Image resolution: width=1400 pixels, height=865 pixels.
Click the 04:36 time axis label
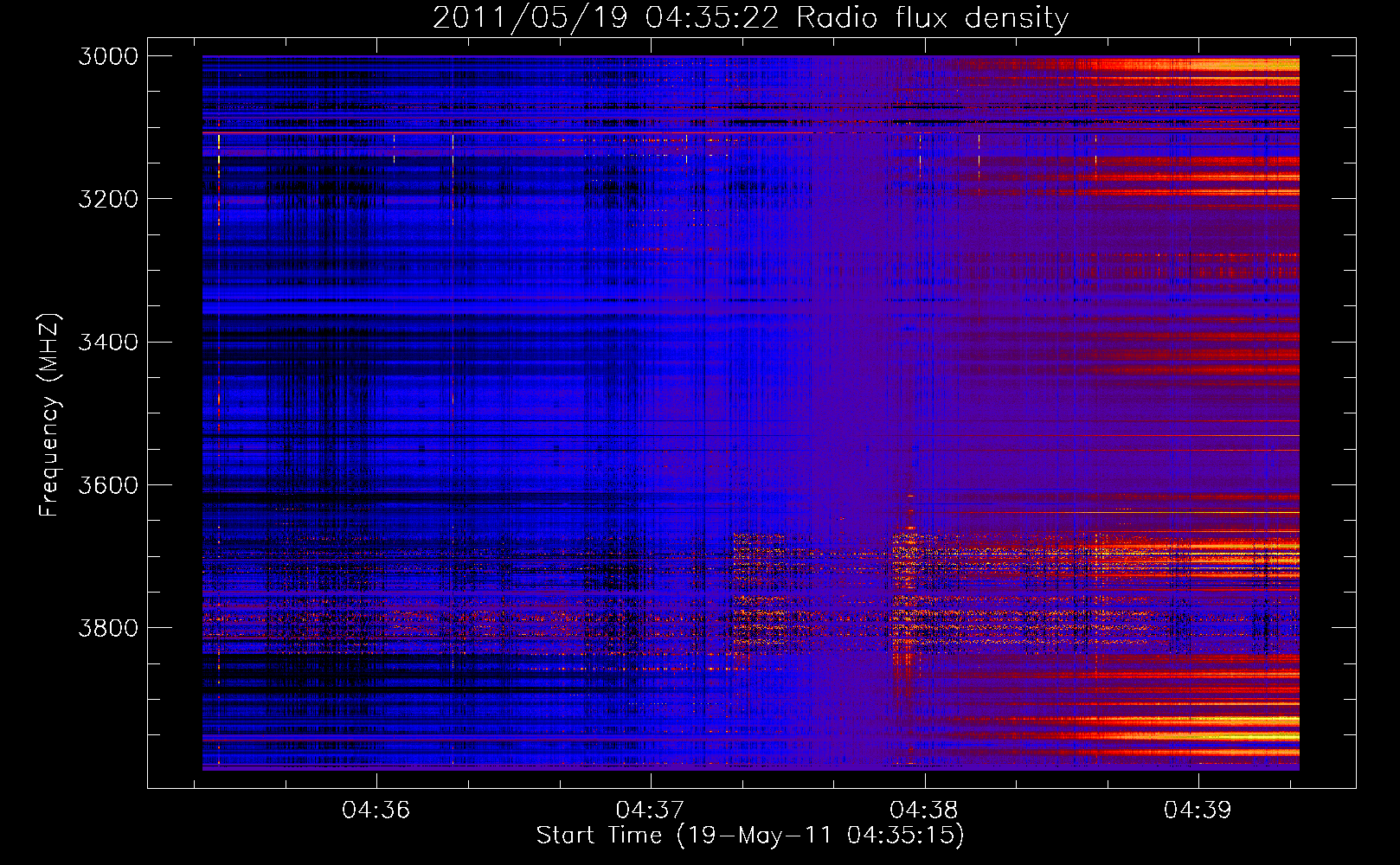[x=376, y=810]
